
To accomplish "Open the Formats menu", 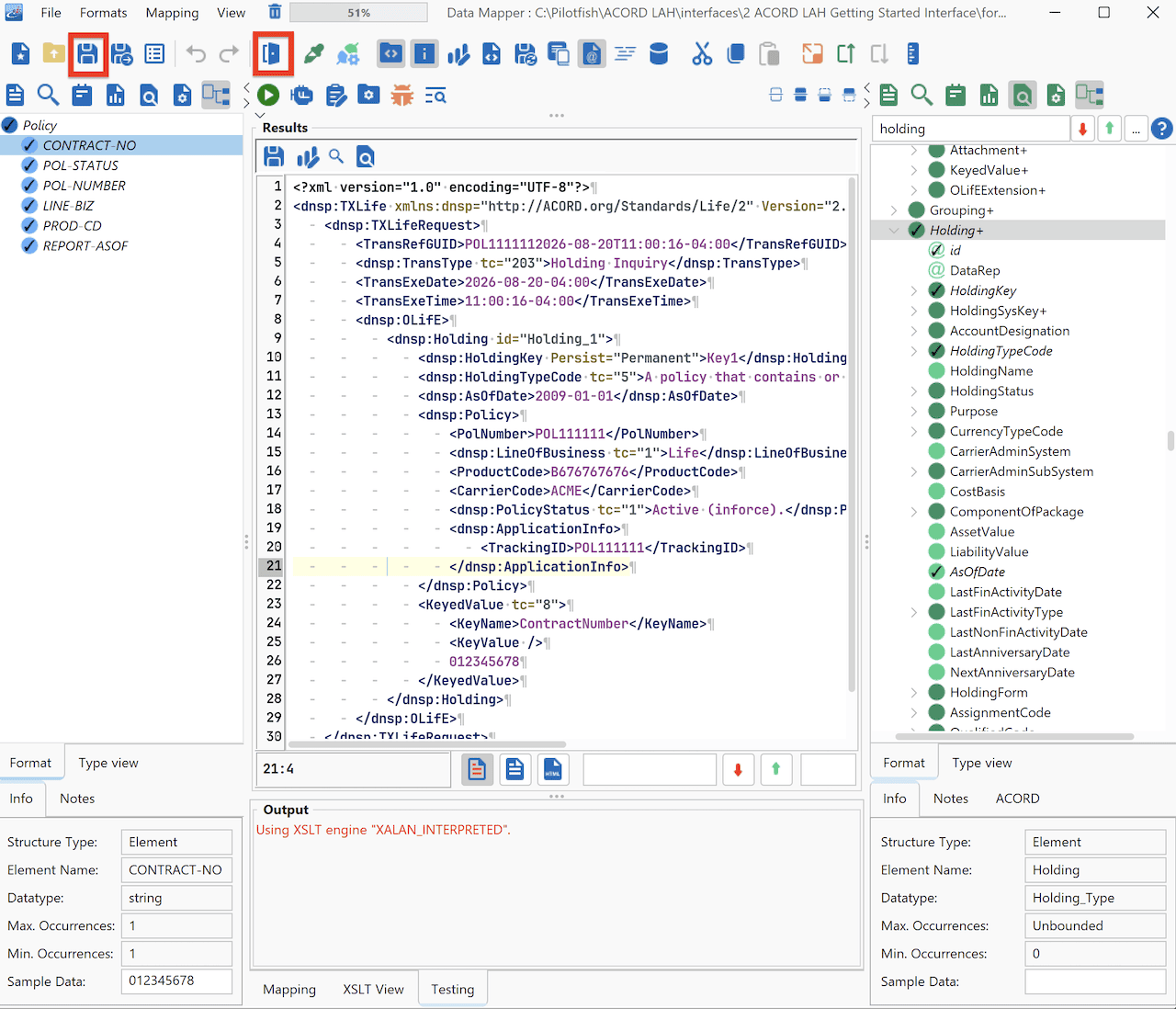I will (103, 13).
